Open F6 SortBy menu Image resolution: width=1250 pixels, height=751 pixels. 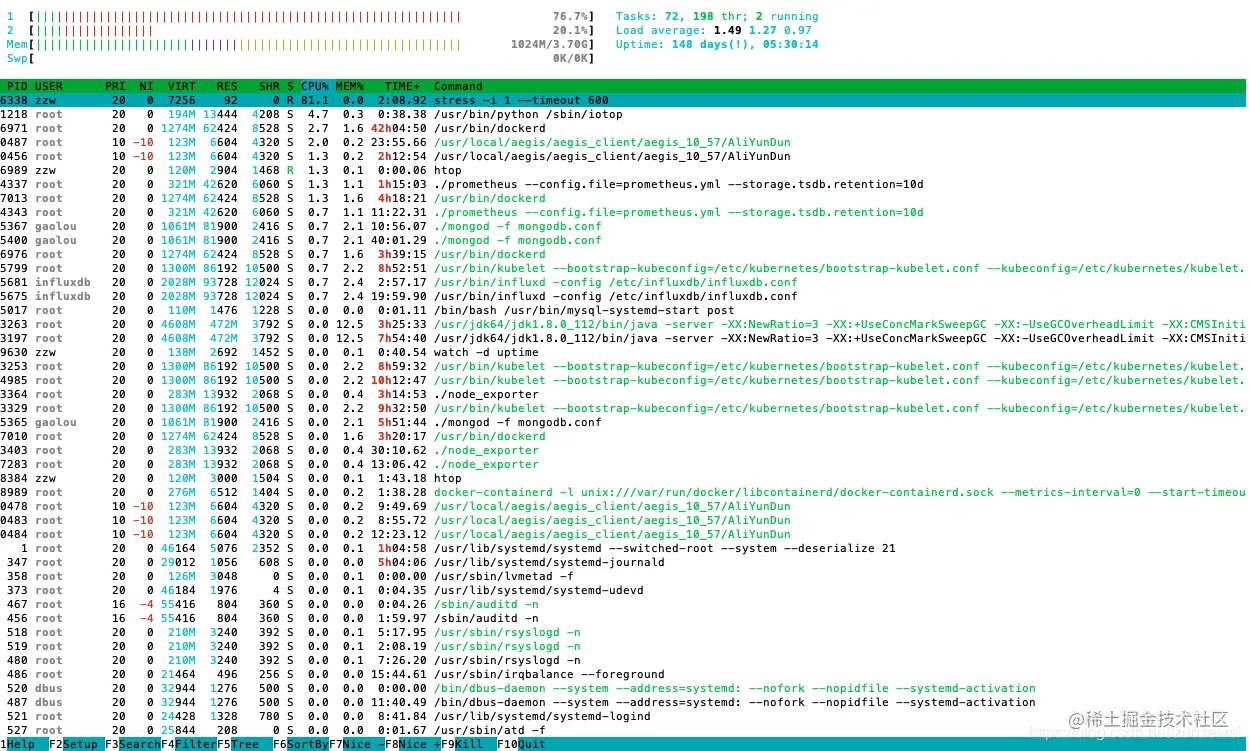(x=300, y=744)
